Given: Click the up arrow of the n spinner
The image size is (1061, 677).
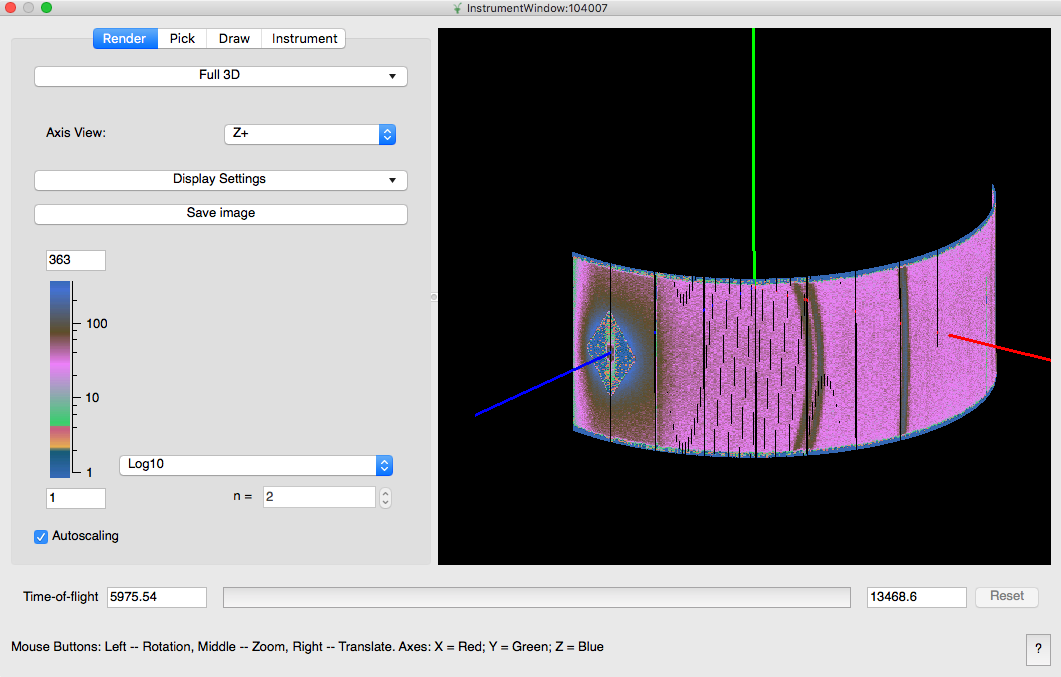Looking at the screenshot, I should pos(385,491).
